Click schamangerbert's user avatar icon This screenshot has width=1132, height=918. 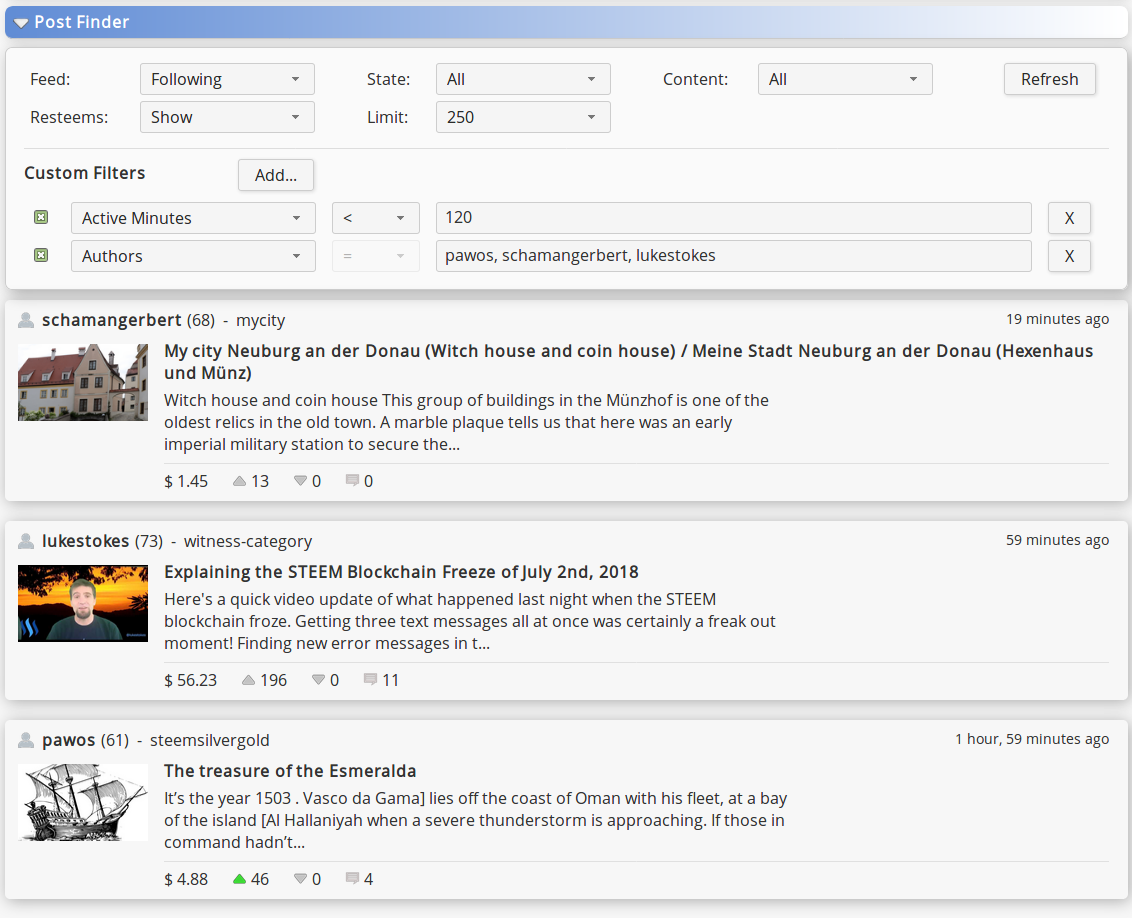click(x=26, y=320)
